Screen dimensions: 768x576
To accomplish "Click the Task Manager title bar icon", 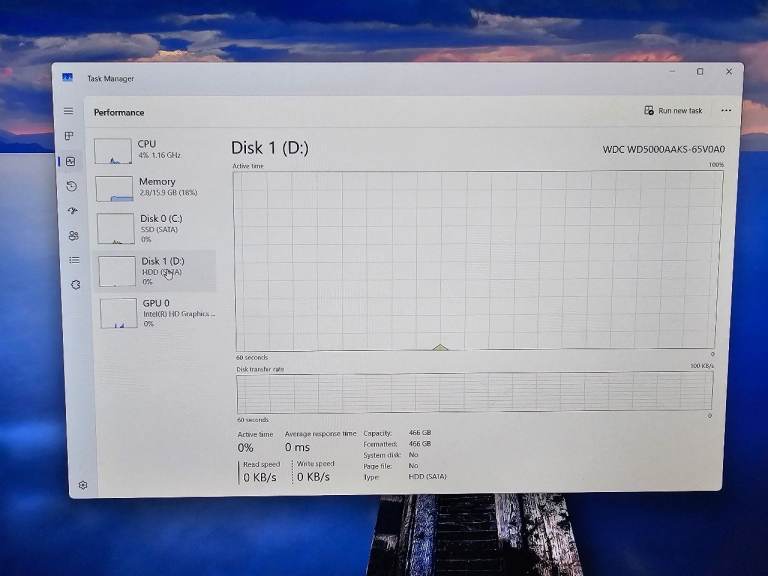I will tap(68, 77).
